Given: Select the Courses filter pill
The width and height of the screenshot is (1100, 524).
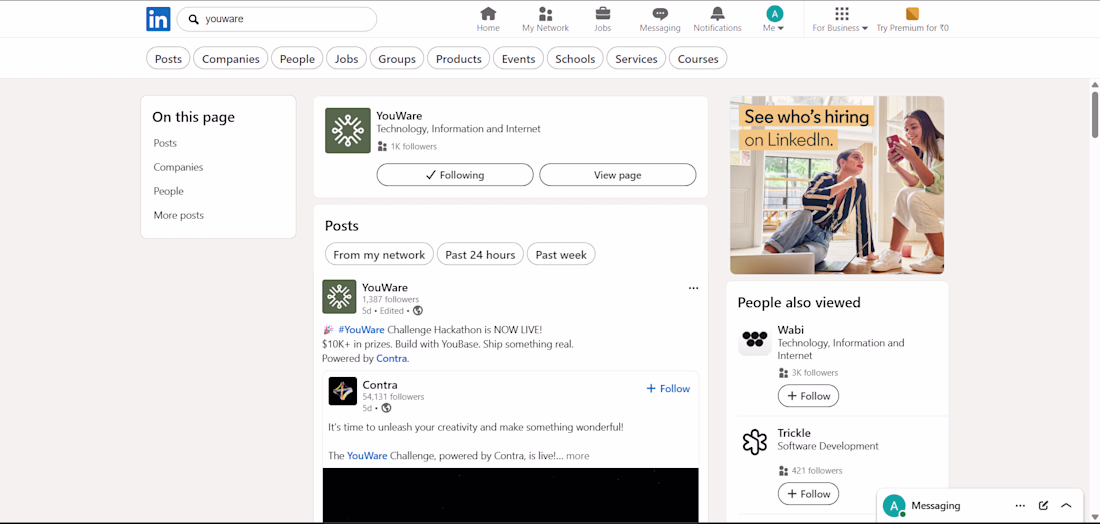Looking at the screenshot, I should (698, 59).
